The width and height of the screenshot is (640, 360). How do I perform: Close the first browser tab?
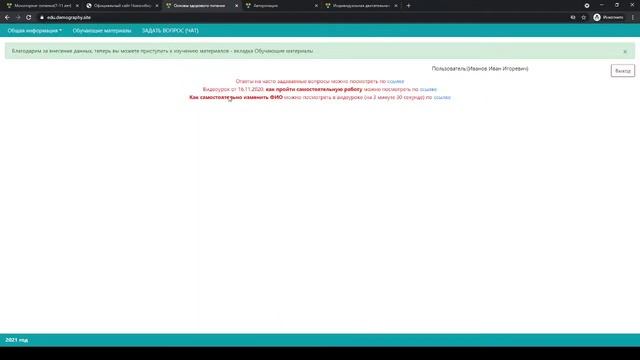point(77,6)
